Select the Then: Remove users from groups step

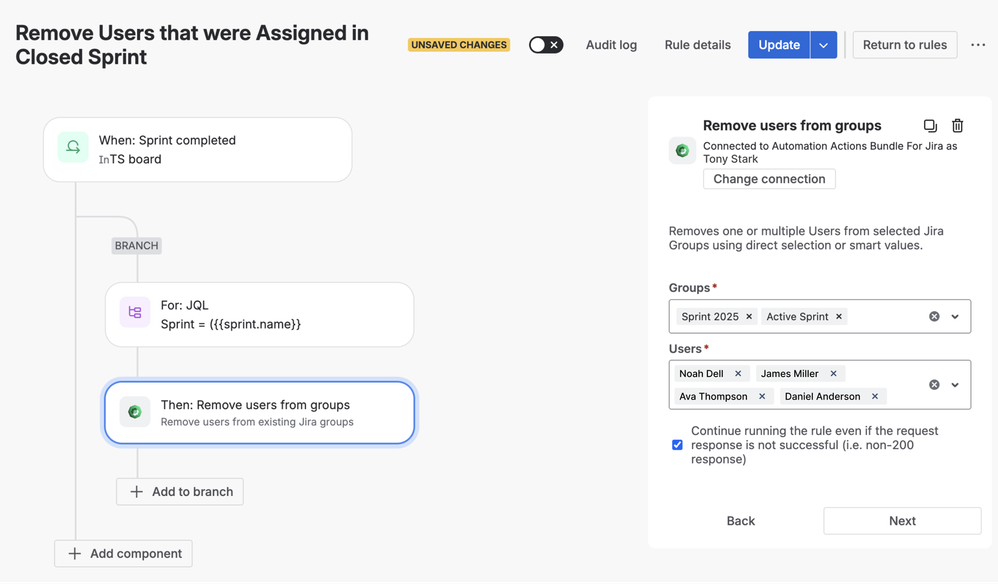259,412
